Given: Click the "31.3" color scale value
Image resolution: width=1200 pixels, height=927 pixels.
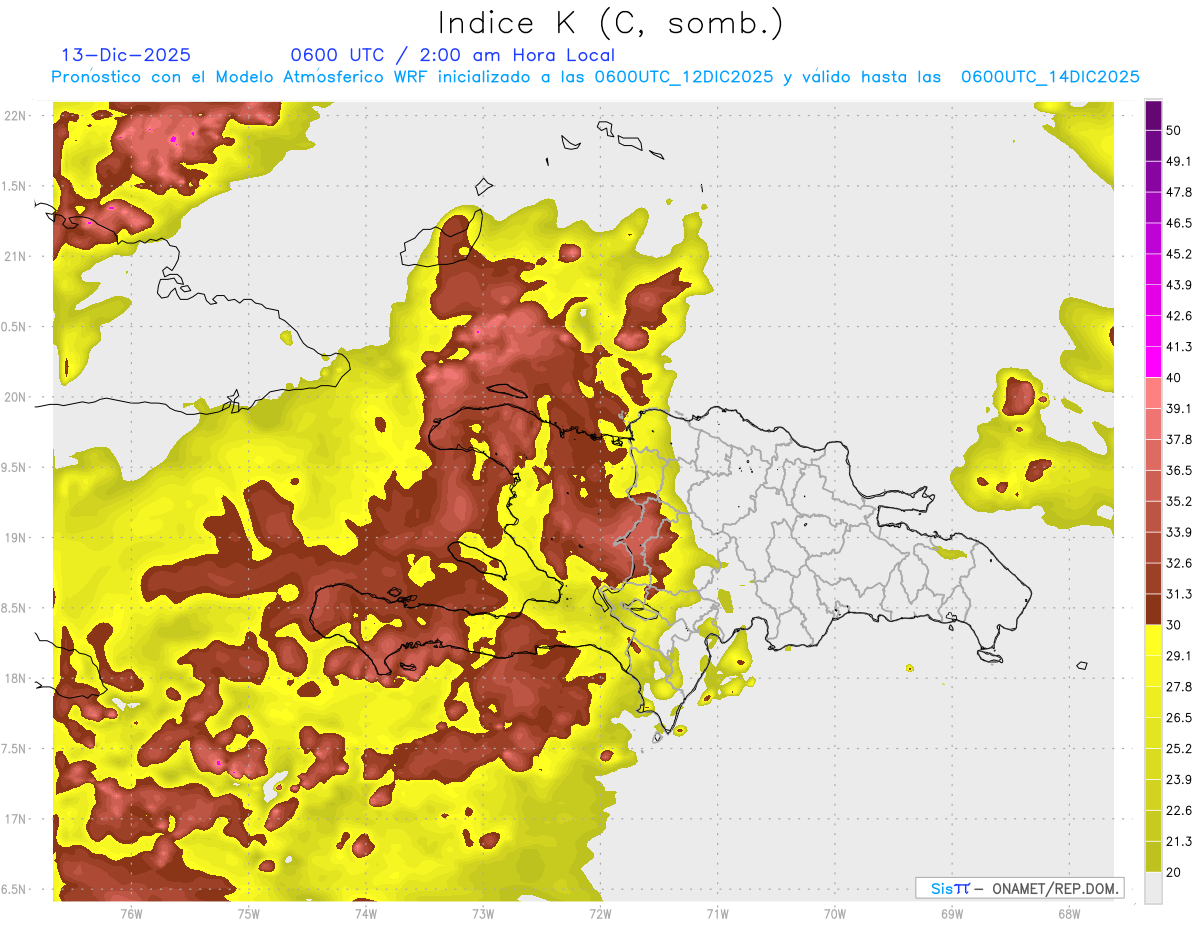Looking at the screenshot, I should point(1179,594).
